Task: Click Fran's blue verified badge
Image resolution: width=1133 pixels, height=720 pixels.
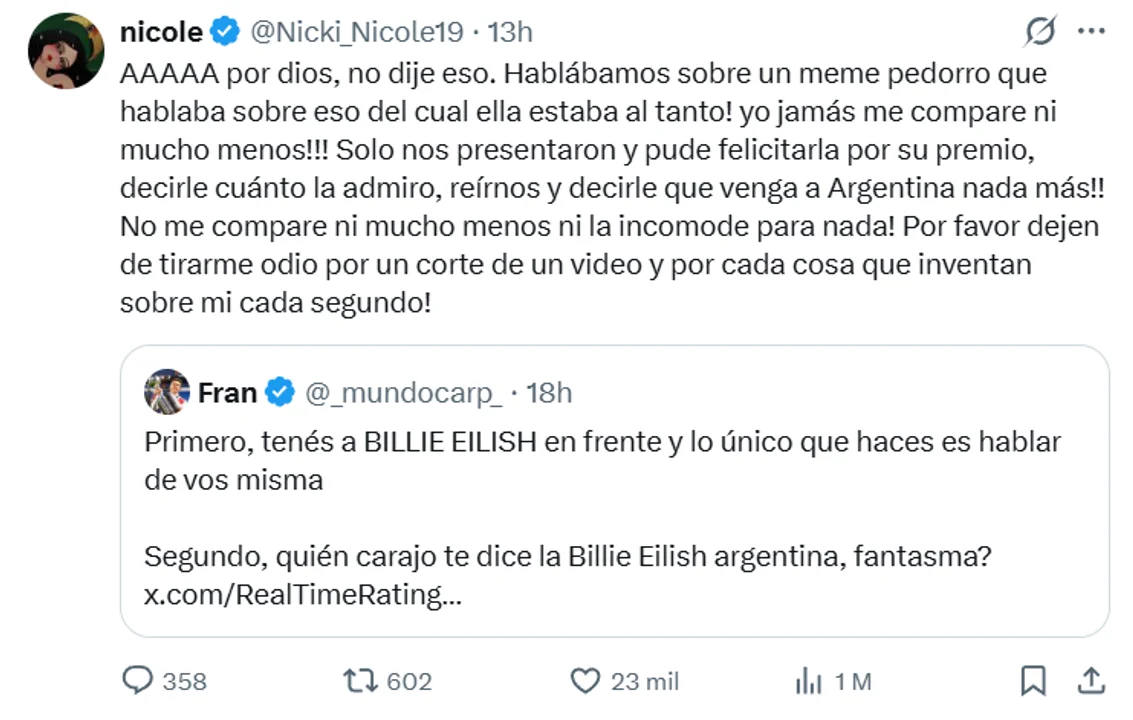Action: tap(280, 393)
